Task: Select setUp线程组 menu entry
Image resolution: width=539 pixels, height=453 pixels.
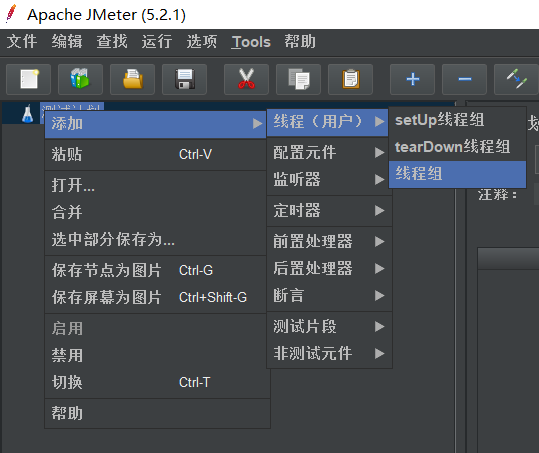Action: [x=457, y=120]
